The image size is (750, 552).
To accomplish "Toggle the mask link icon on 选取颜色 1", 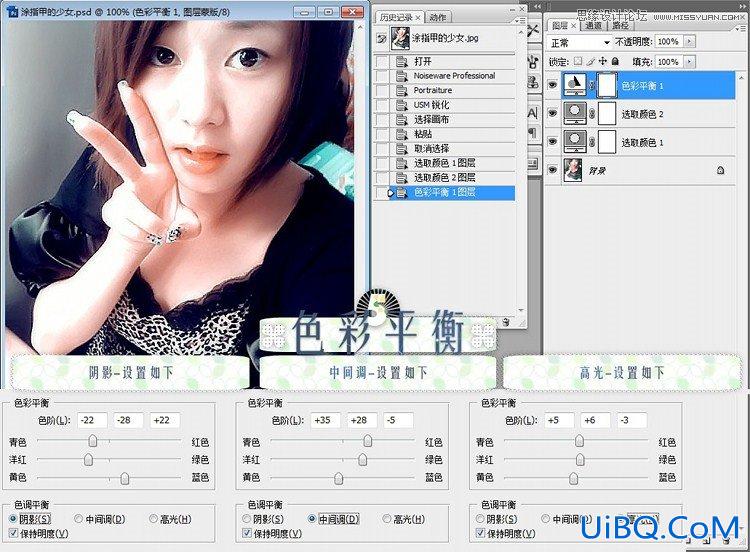I will click(592, 143).
